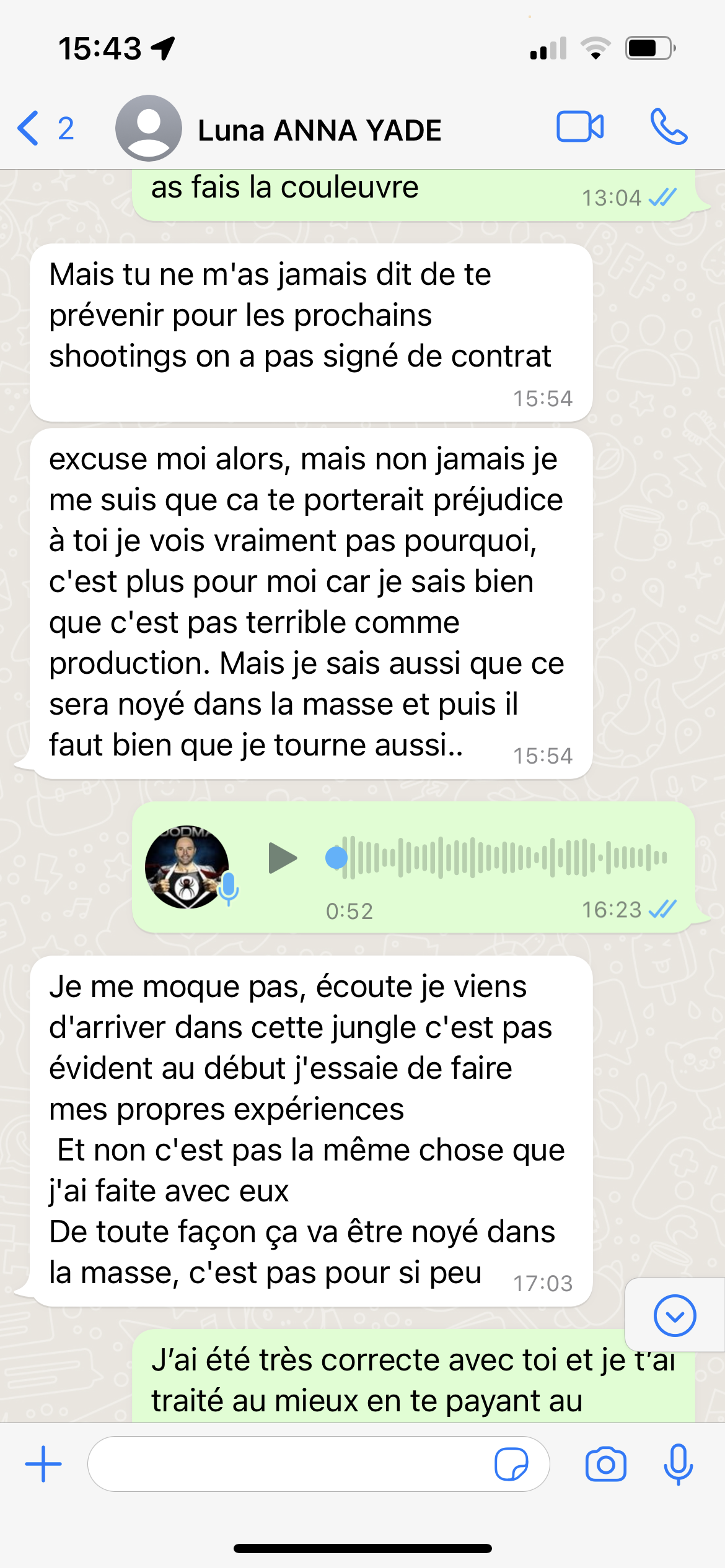Open the sticker picker in message field
The width and height of the screenshot is (725, 1568).
511,1464
